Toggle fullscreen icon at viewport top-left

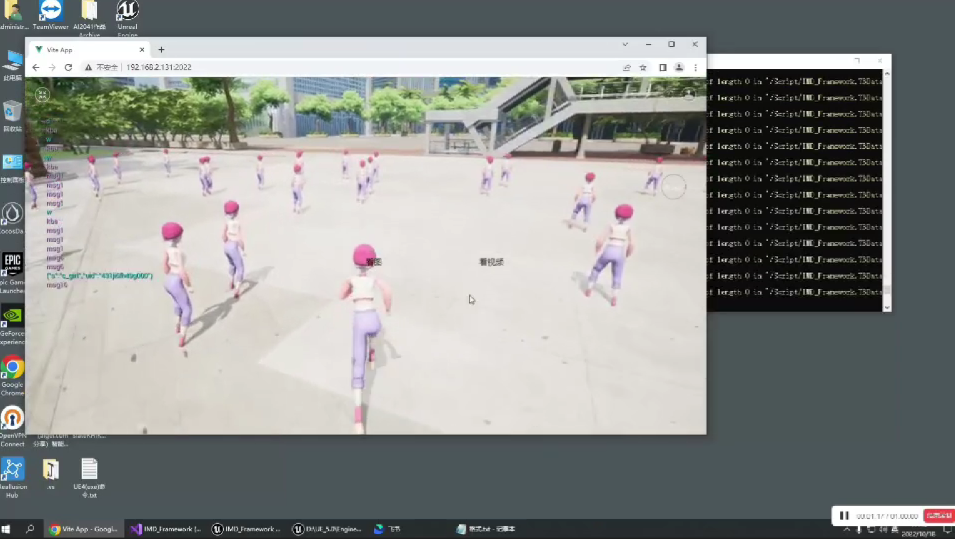[42, 94]
